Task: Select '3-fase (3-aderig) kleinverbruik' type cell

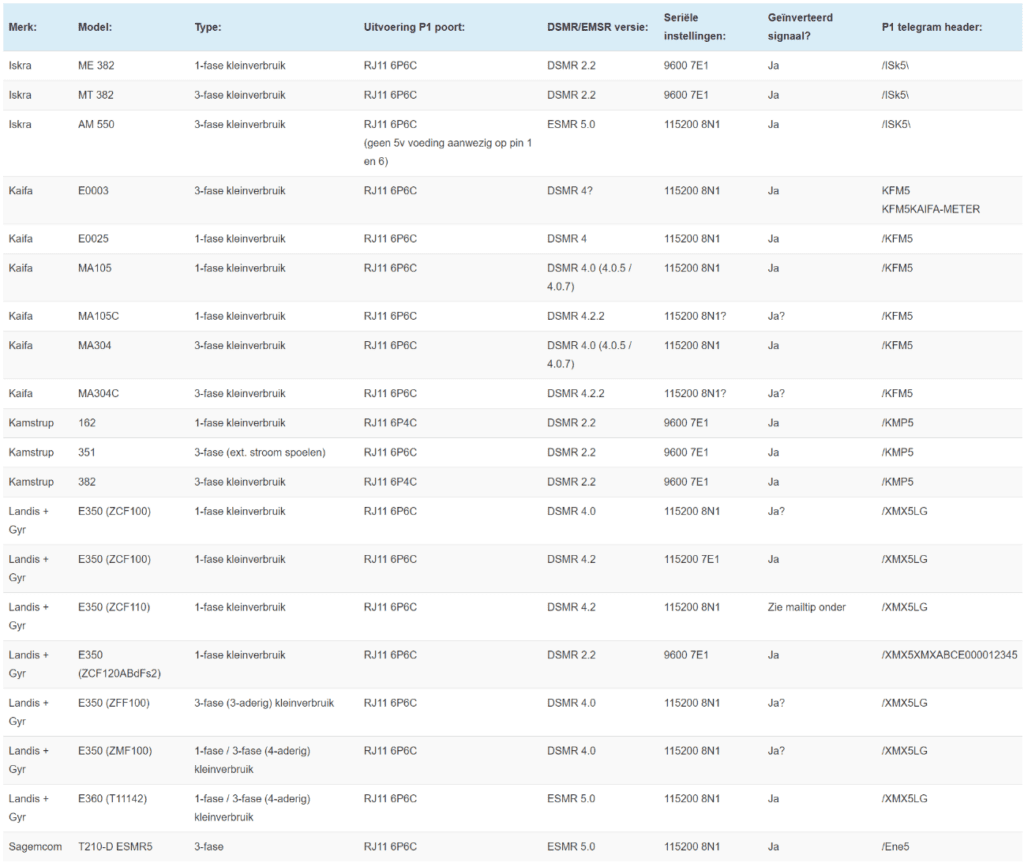Action: coord(264,703)
